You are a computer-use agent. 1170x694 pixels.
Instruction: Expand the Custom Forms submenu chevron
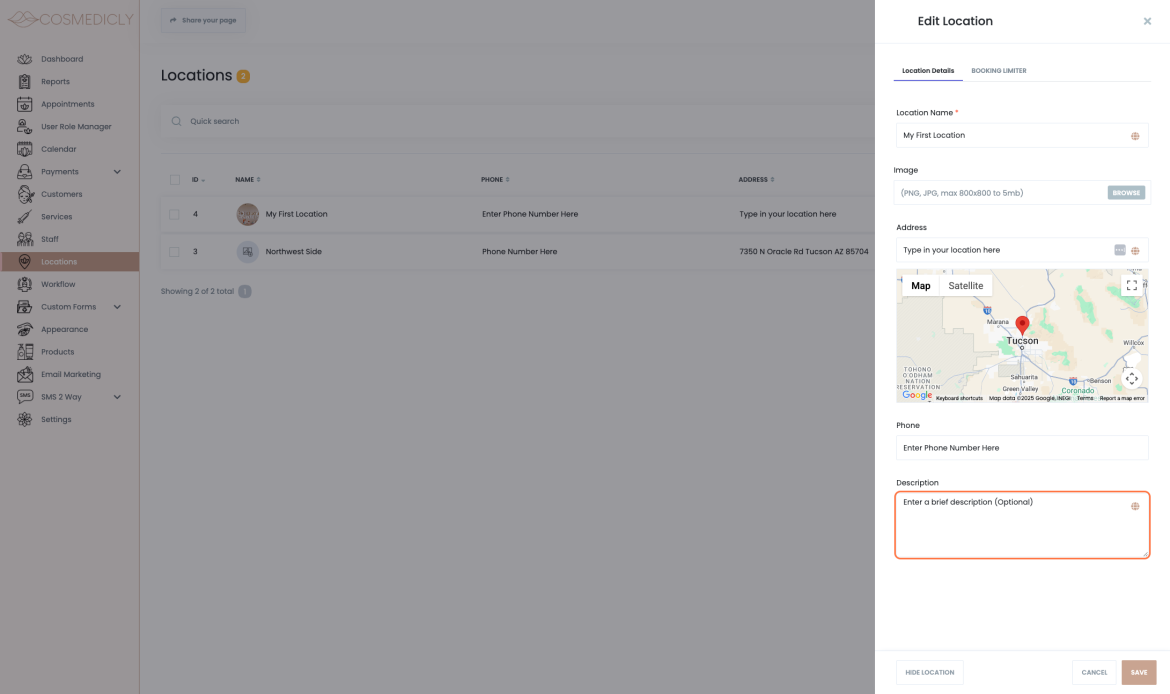[117, 307]
